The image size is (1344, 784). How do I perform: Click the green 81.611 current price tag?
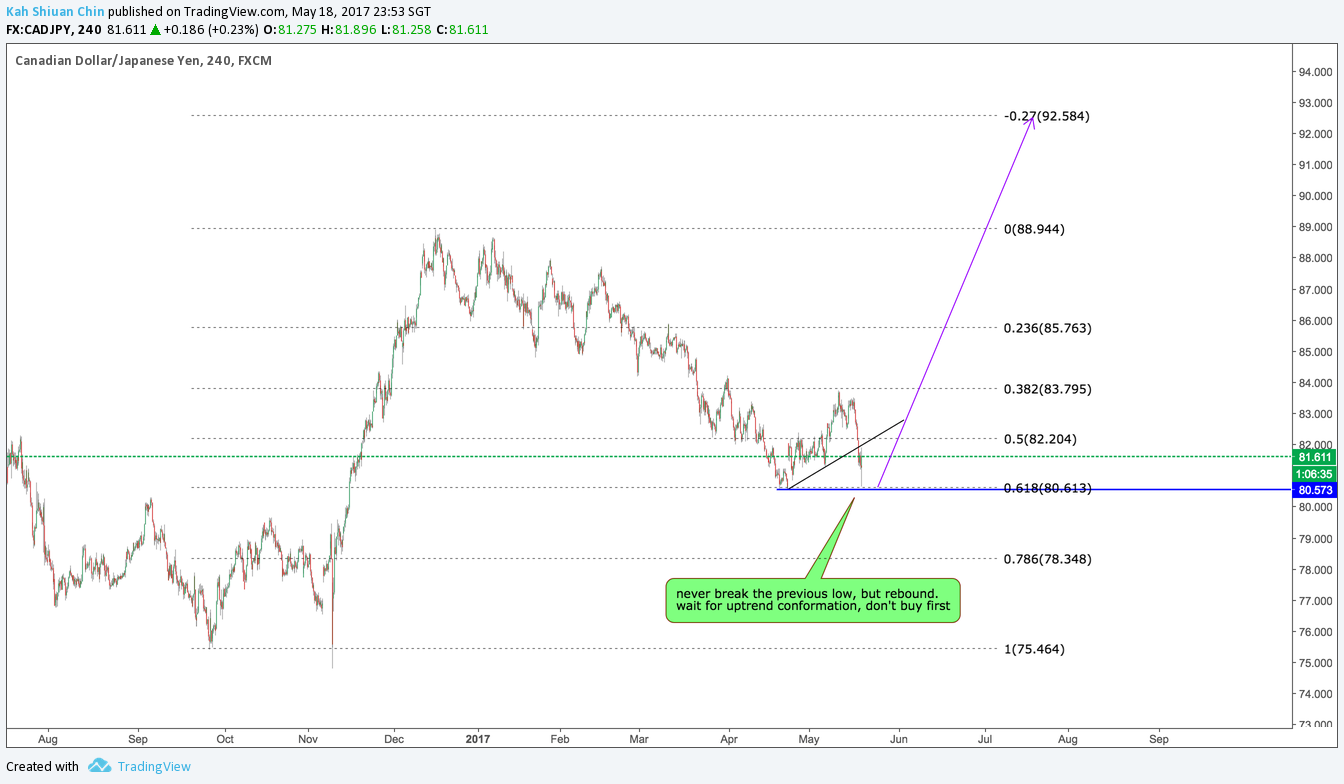point(1315,456)
